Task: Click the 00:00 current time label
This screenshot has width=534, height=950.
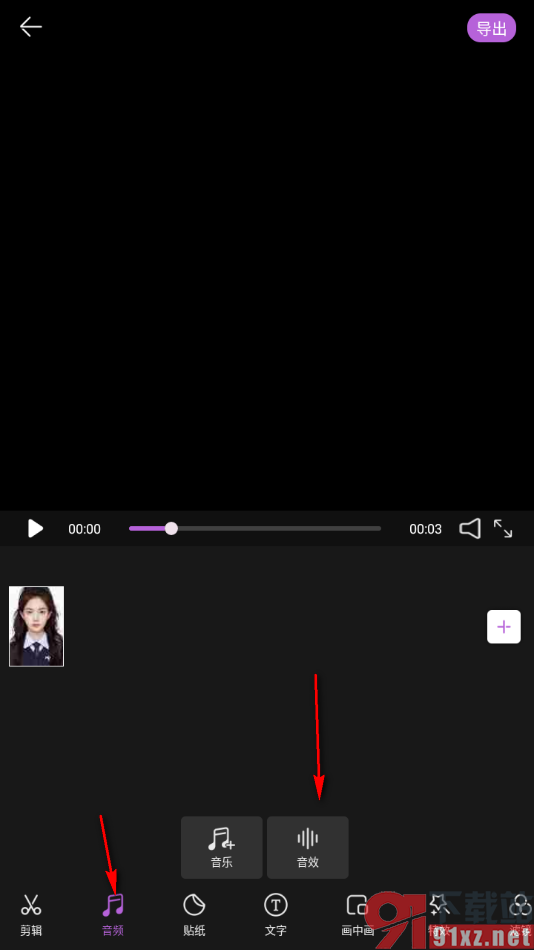Action: click(x=84, y=529)
